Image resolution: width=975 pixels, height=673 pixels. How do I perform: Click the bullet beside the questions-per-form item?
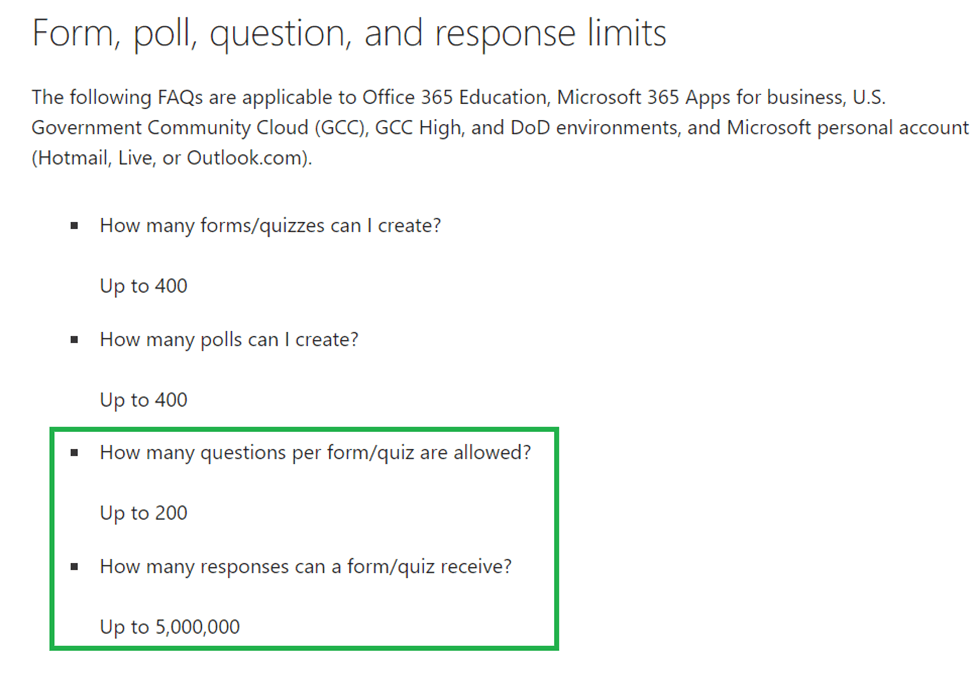pos(75,453)
